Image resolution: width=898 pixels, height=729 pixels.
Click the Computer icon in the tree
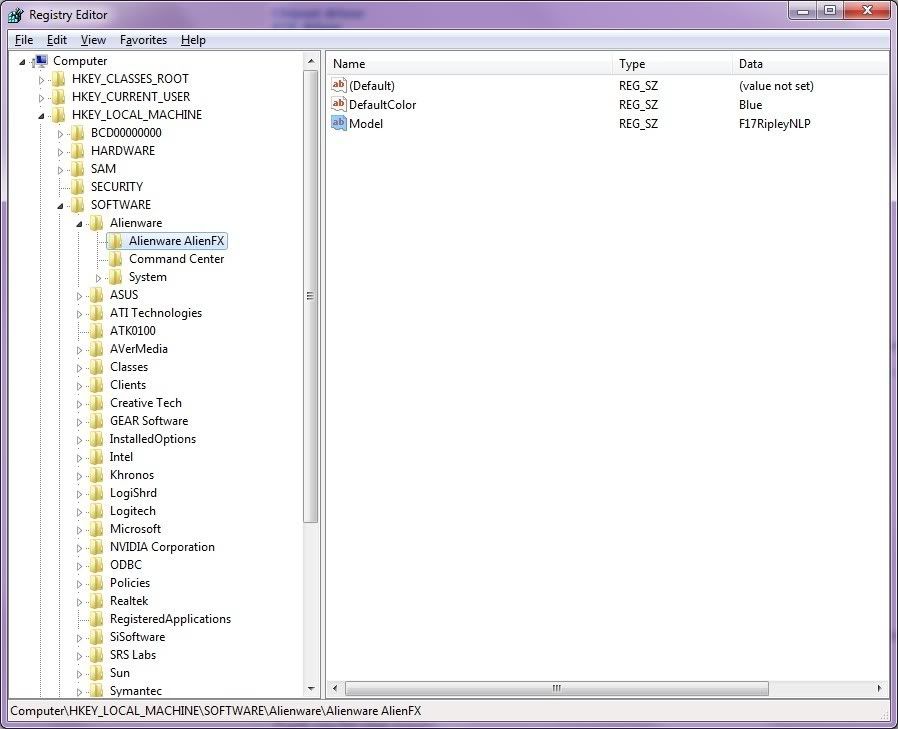pos(40,61)
